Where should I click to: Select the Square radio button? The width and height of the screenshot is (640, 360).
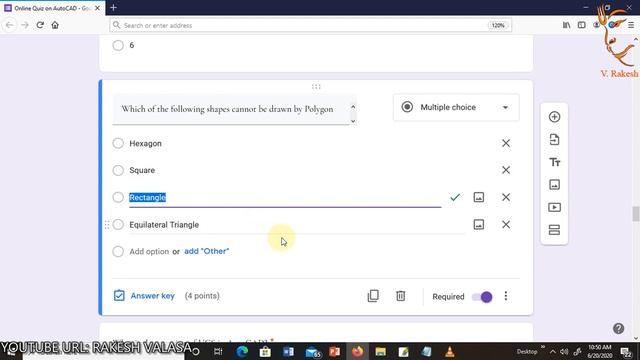point(118,170)
